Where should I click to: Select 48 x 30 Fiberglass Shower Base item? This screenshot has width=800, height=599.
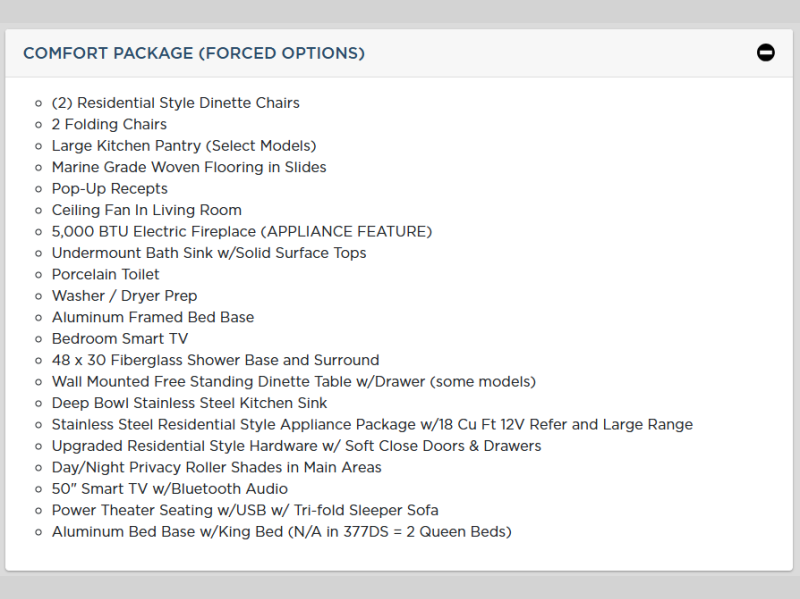tap(216, 360)
